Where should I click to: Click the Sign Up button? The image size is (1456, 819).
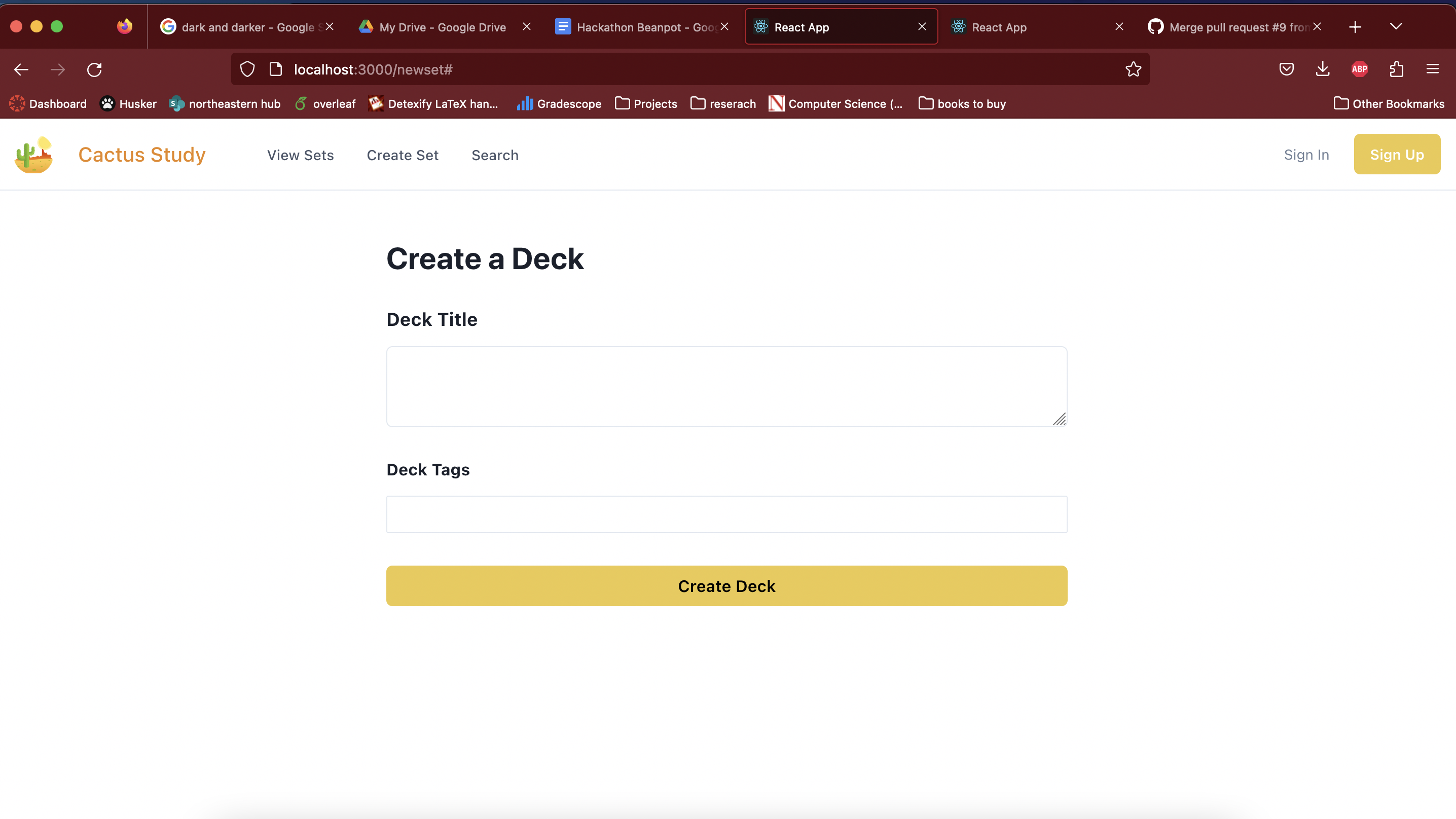[1396, 154]
